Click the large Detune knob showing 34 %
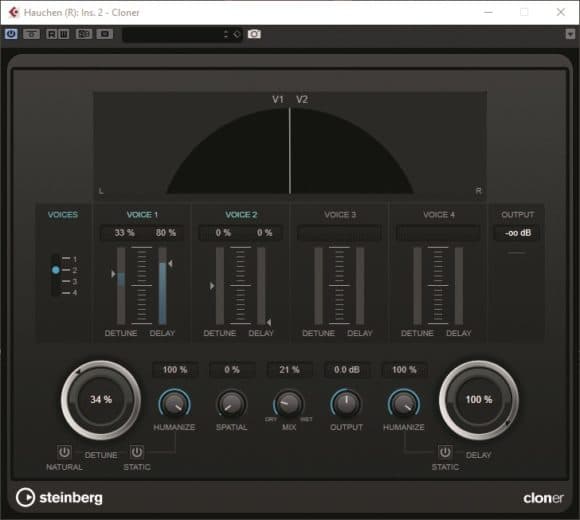 coord(101,400)
